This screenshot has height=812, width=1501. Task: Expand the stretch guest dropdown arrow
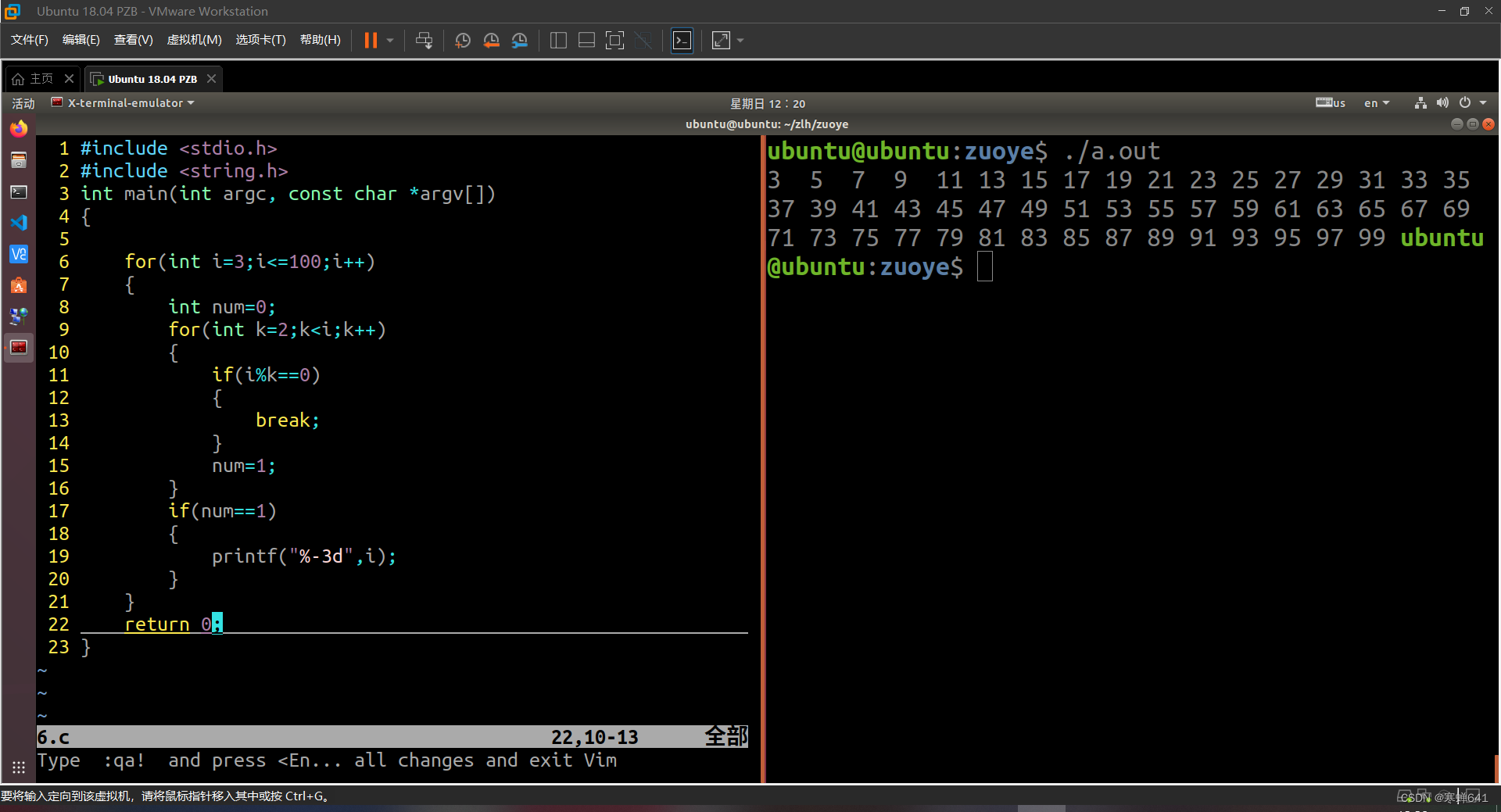[x=740, y=41]
